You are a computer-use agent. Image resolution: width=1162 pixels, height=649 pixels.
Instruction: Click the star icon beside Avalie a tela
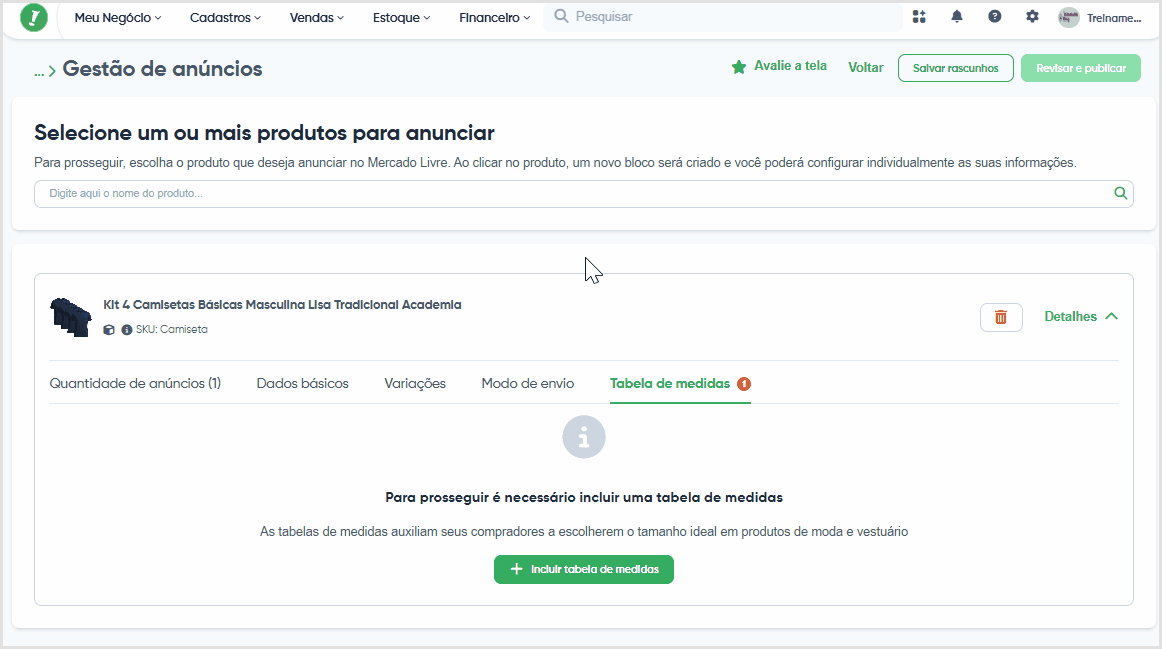739,67
